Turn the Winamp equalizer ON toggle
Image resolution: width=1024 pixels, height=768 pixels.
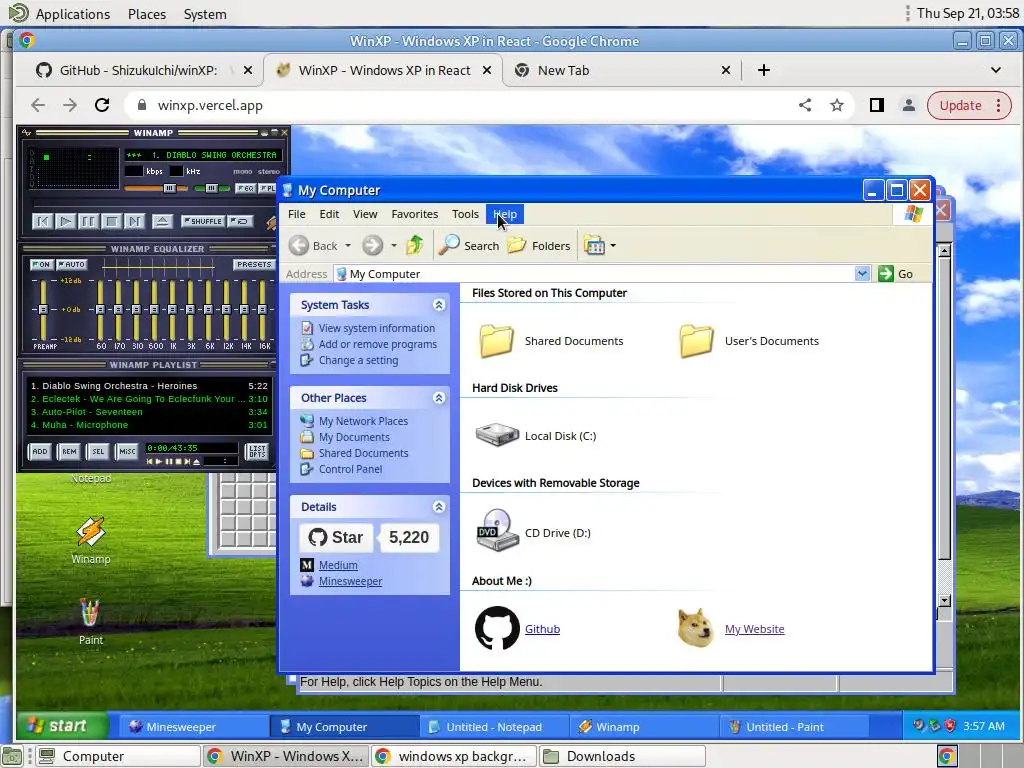41,264
